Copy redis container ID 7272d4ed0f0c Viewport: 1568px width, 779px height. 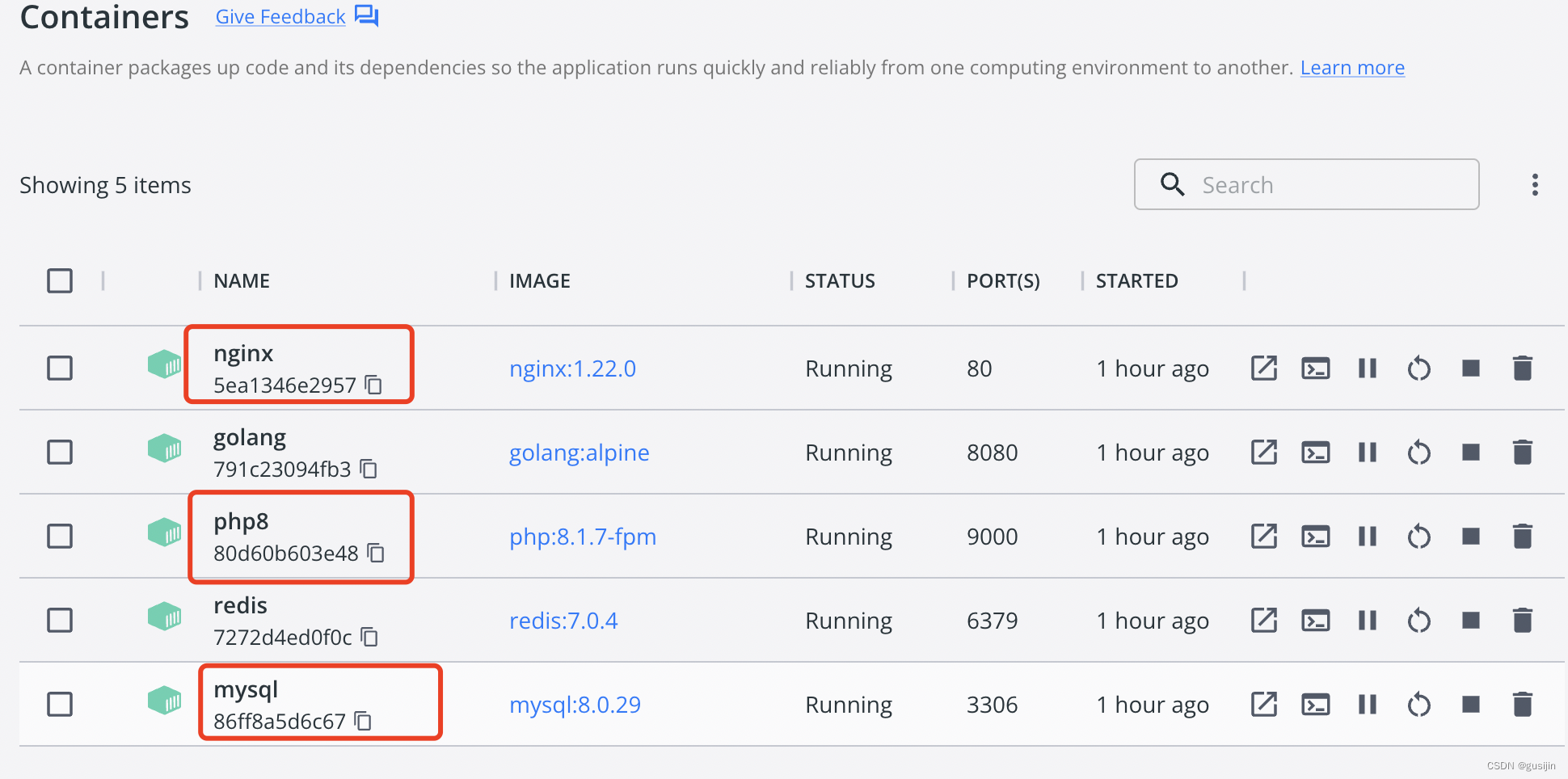click(369, 637)
